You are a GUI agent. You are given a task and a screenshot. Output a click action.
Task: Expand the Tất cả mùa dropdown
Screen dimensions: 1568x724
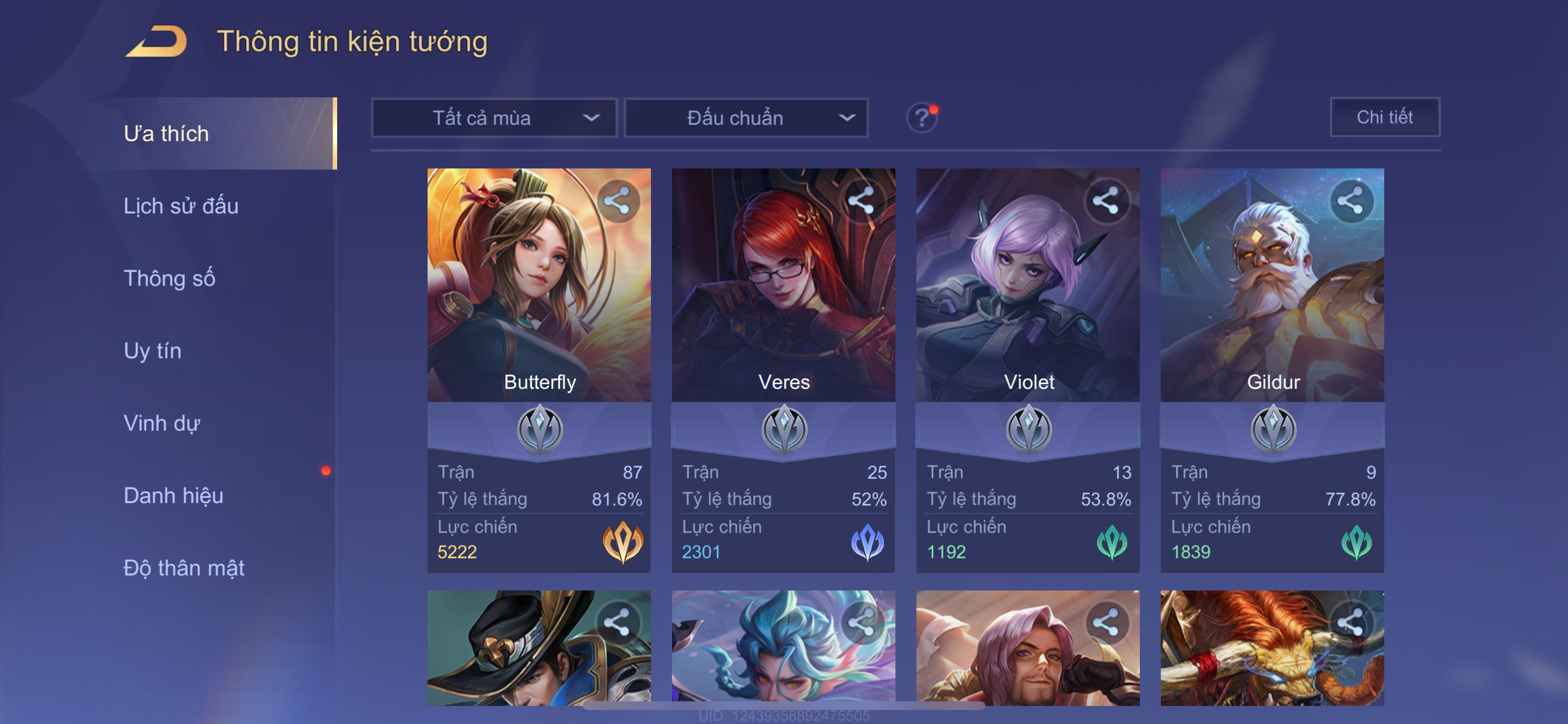(494, 117)
